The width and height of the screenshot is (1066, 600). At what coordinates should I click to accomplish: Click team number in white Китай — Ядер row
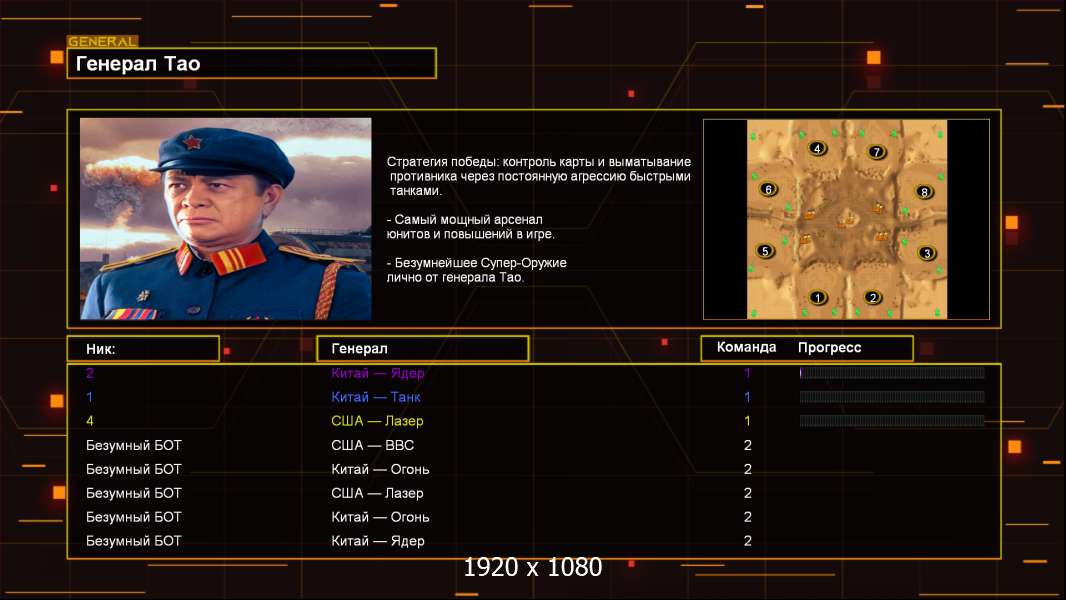coord(748,541)
